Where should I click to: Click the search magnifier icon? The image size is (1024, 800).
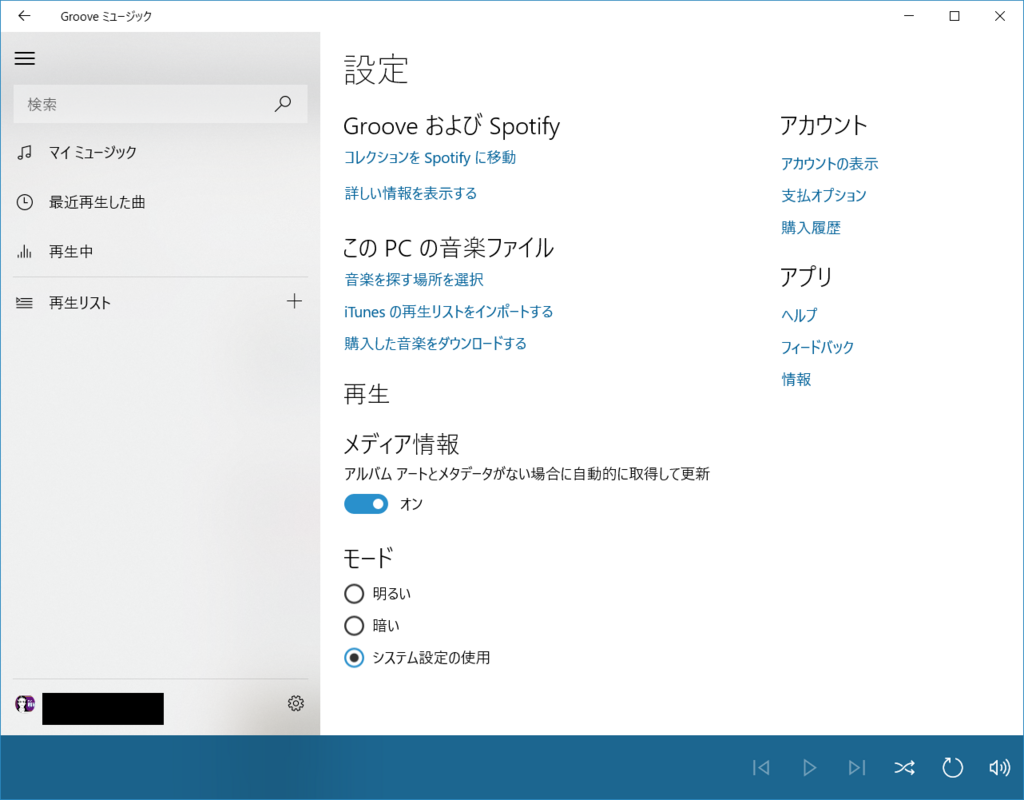[283, 104]
